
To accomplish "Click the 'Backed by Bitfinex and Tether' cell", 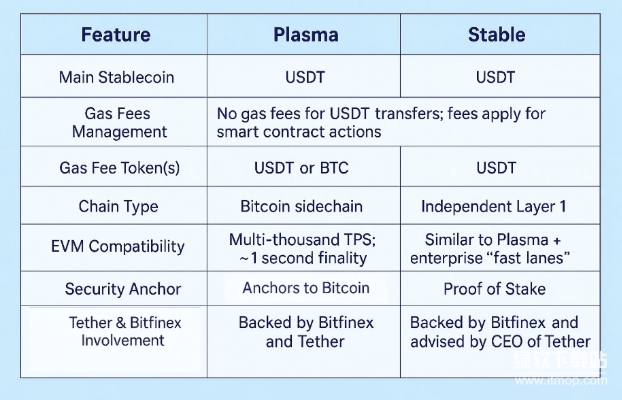I will tap(305, 332).
